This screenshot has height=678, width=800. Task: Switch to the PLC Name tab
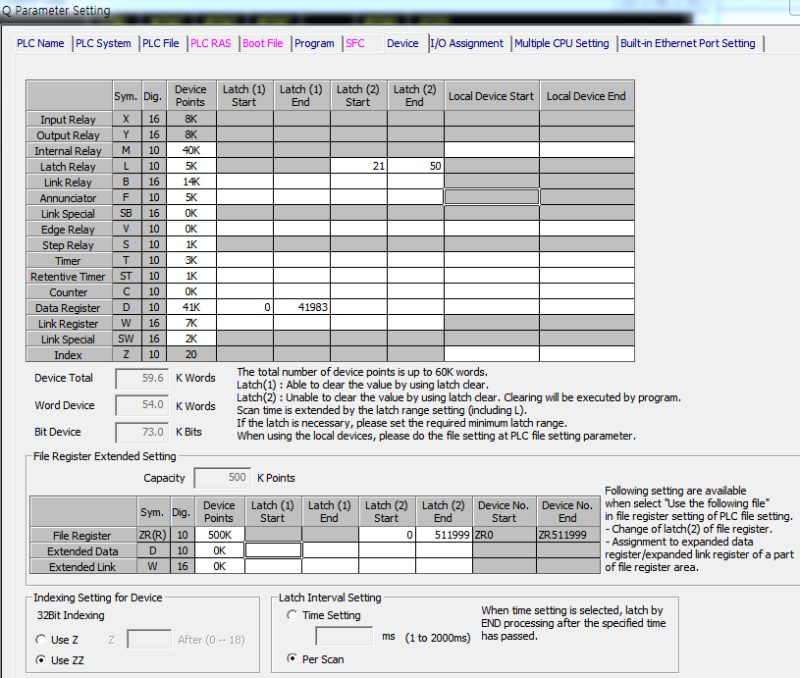coord(40,43)
